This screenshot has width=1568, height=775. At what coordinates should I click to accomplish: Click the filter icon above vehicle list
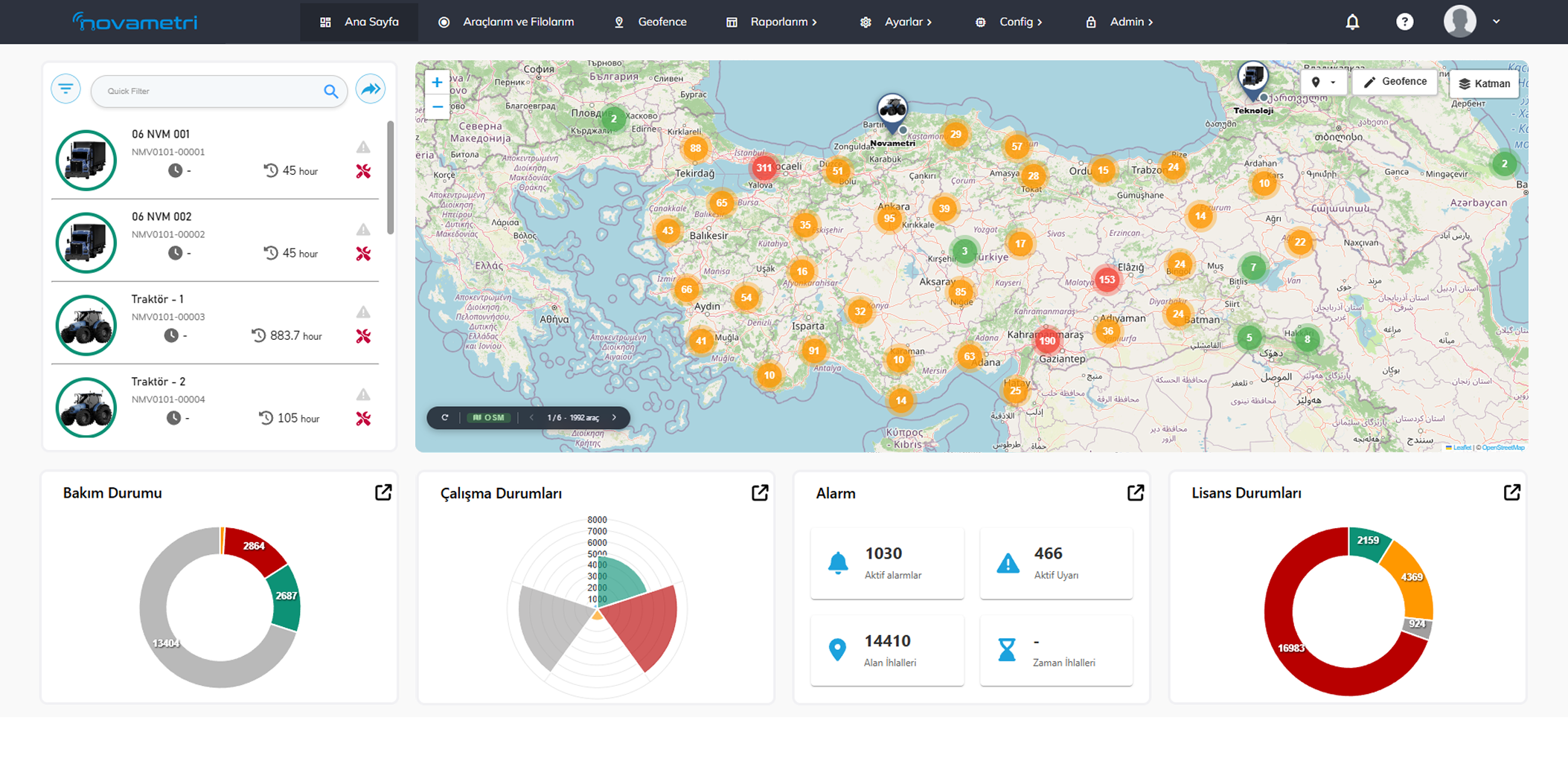pos(65,88)
